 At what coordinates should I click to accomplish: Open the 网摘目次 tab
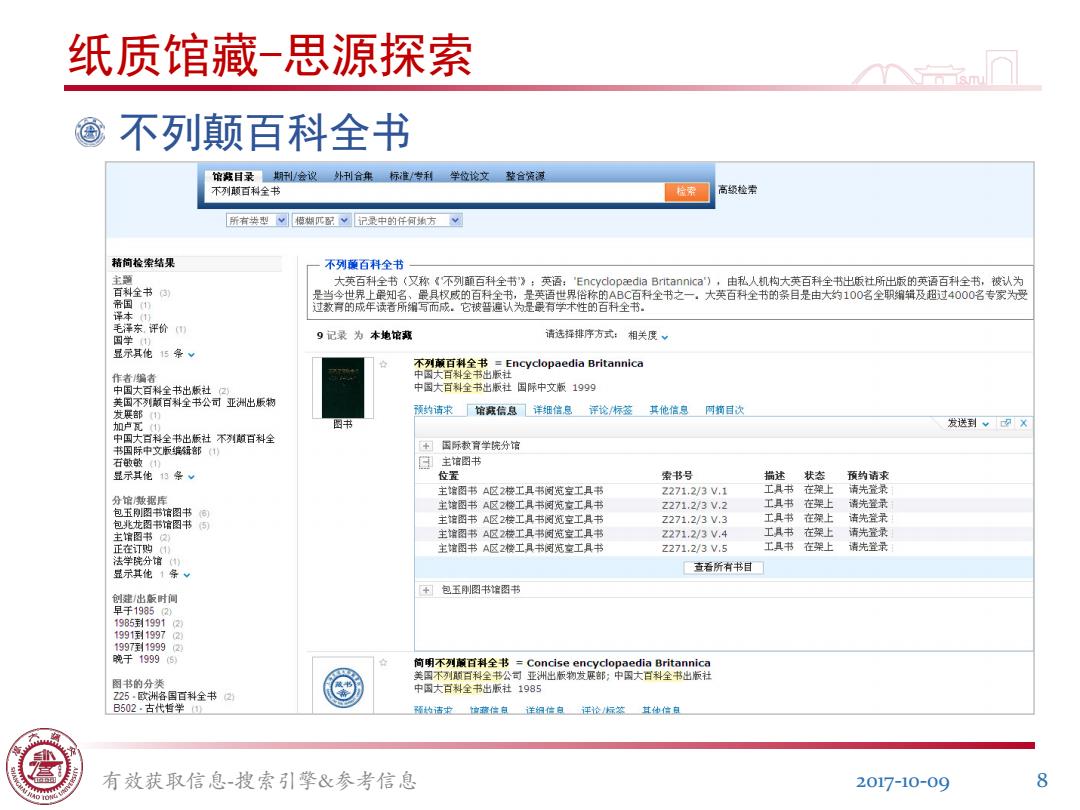(x=725, y=410)
